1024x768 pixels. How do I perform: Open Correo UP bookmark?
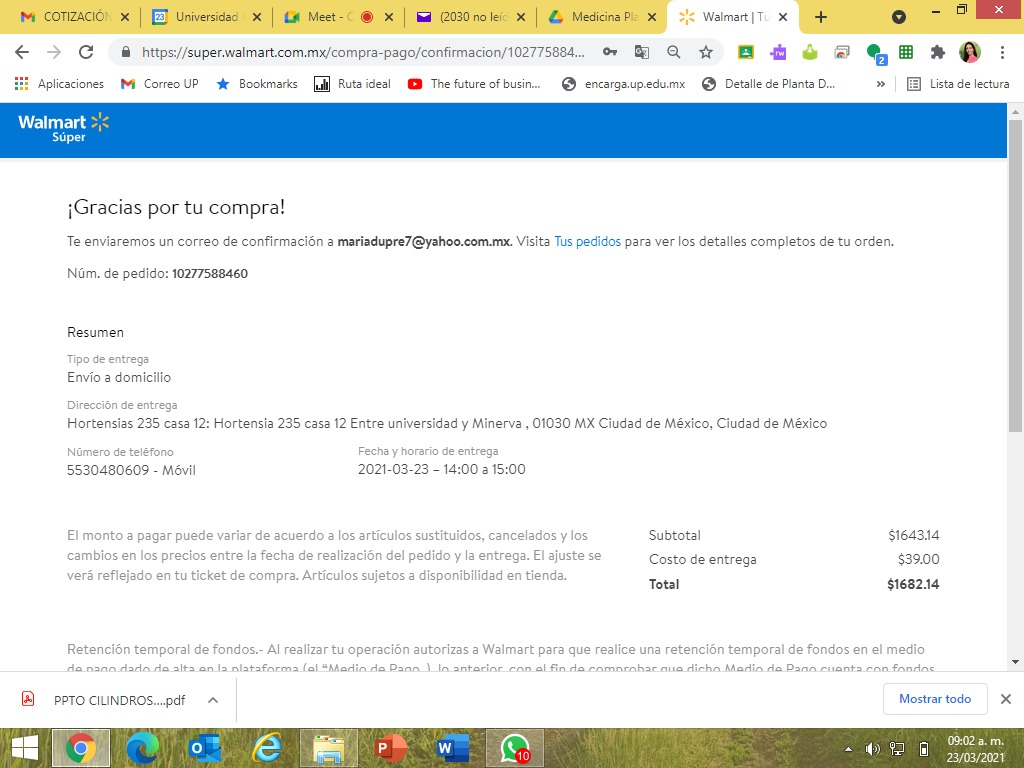pyautogui.click(x=160, y=84)
